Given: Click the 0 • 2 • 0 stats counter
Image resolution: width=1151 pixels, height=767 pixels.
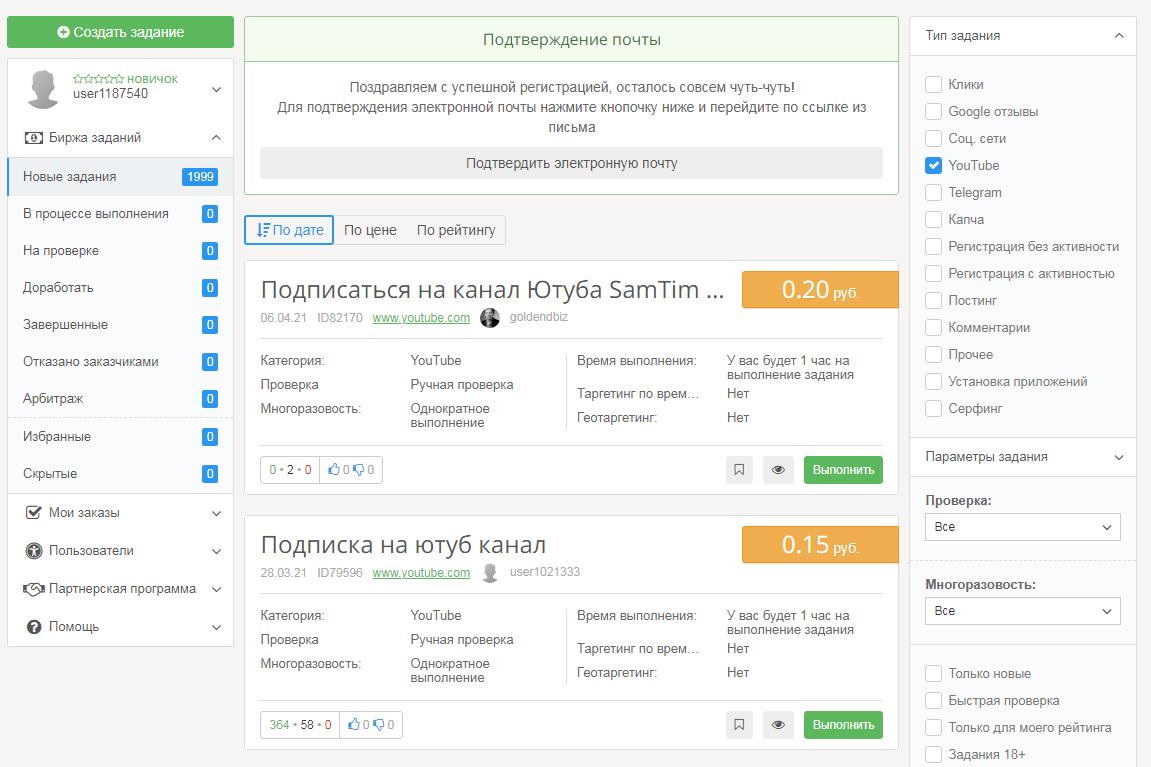Looking at the screenshot, I should [290, 470].
